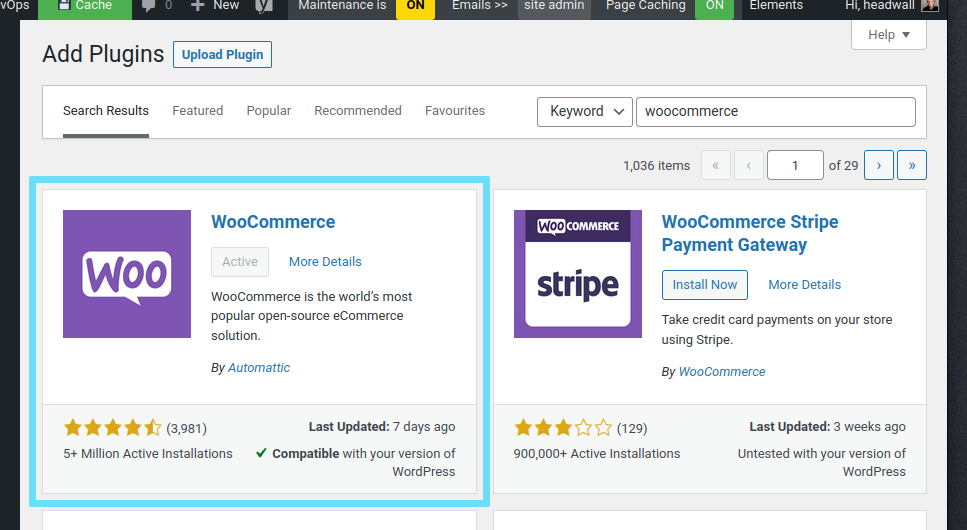
Task: Click the Compatible checkmark icon
Action: click(x=261, y=453)
